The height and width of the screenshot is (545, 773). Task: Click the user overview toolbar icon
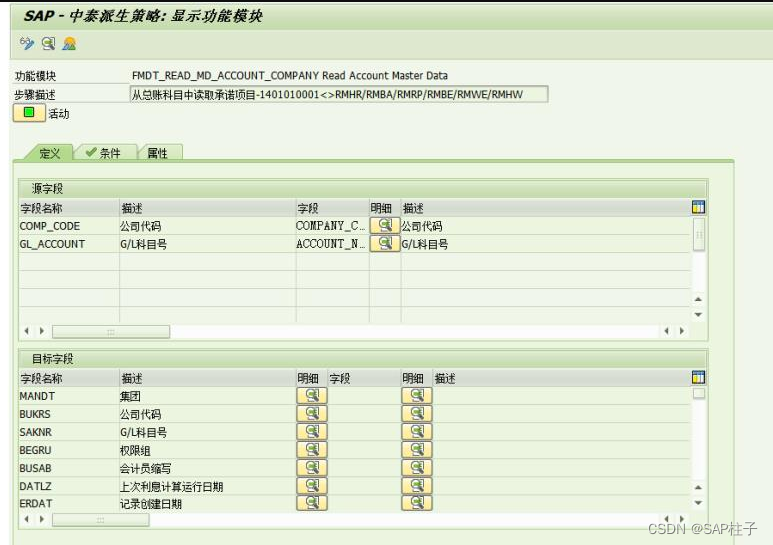pos(70,43)
